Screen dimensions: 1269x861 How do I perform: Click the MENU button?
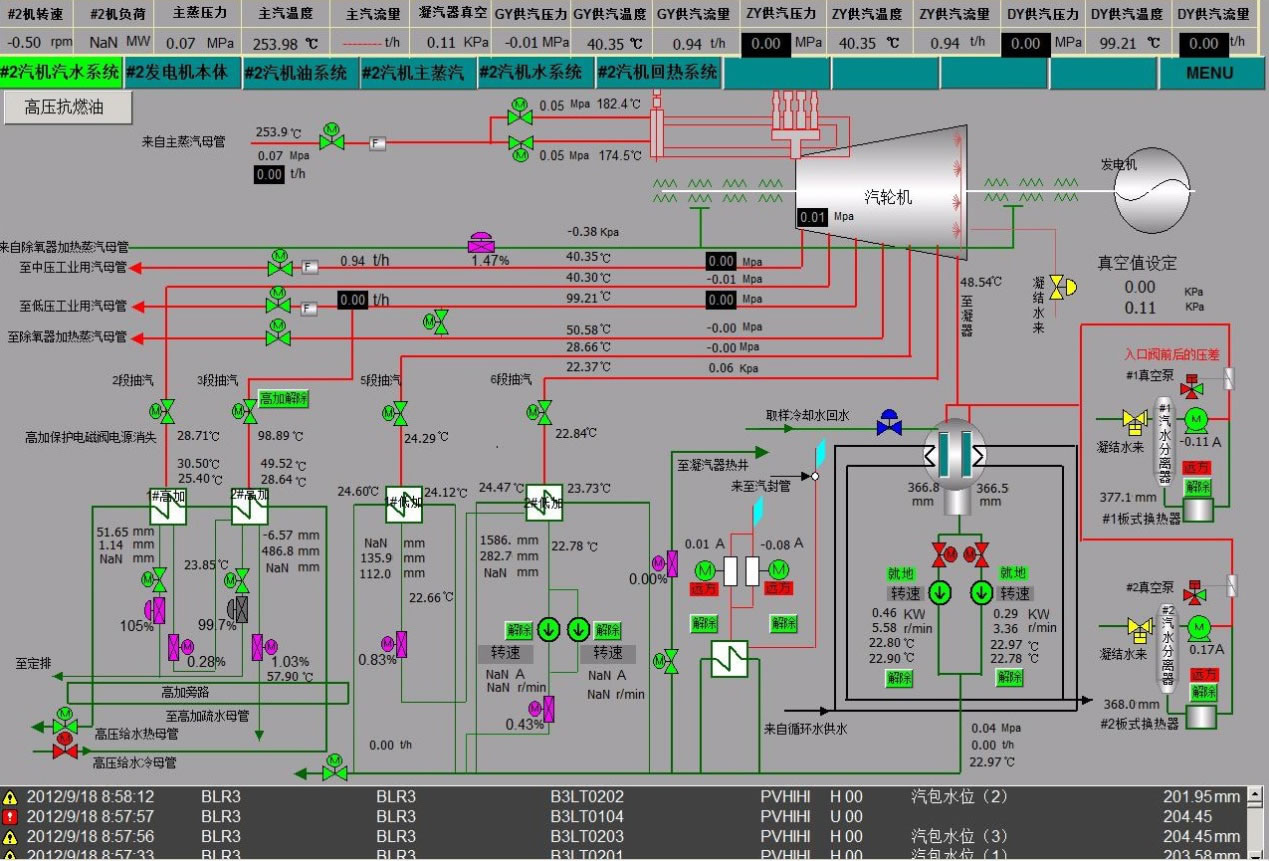pyautogui.click(x=1209, y=73)
